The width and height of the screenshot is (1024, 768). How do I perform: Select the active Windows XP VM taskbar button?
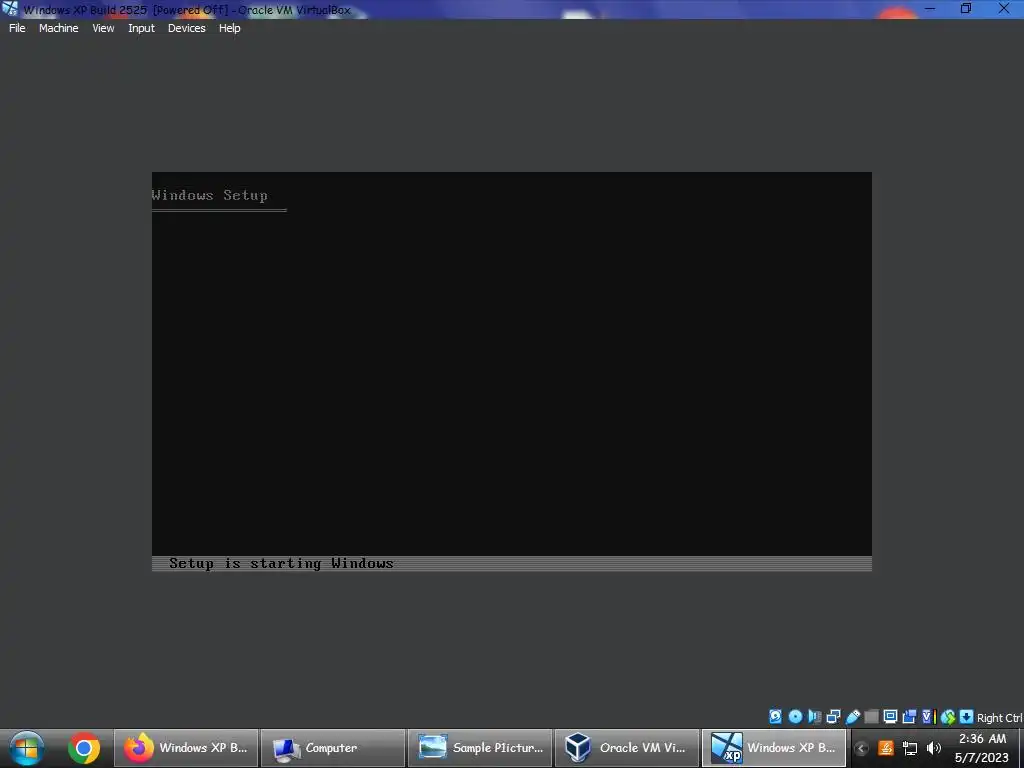click(774, 748)
